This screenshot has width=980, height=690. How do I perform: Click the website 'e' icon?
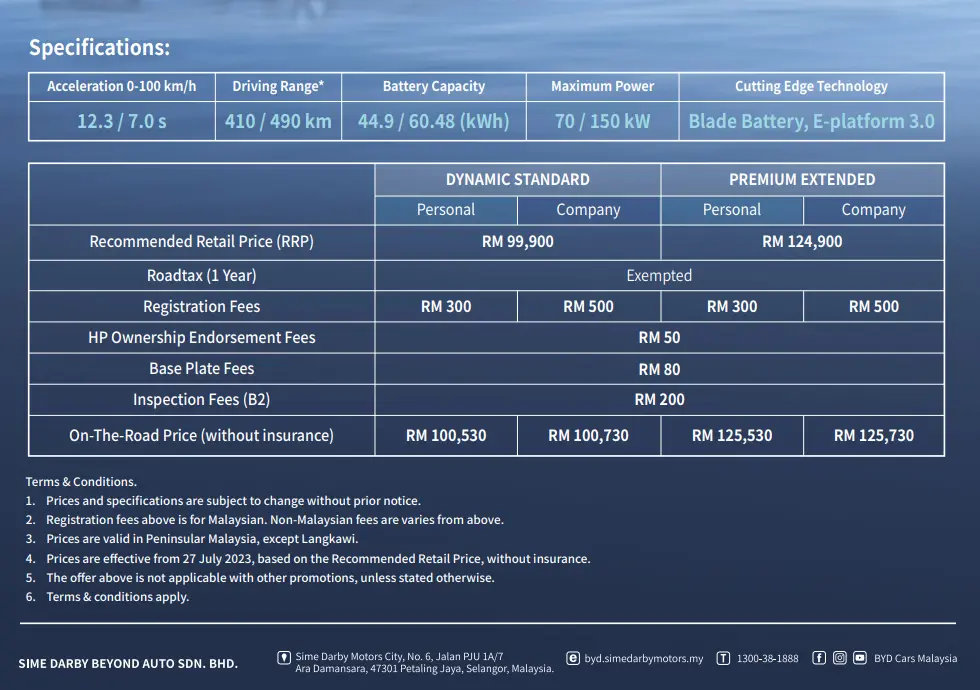click(572, 658)
